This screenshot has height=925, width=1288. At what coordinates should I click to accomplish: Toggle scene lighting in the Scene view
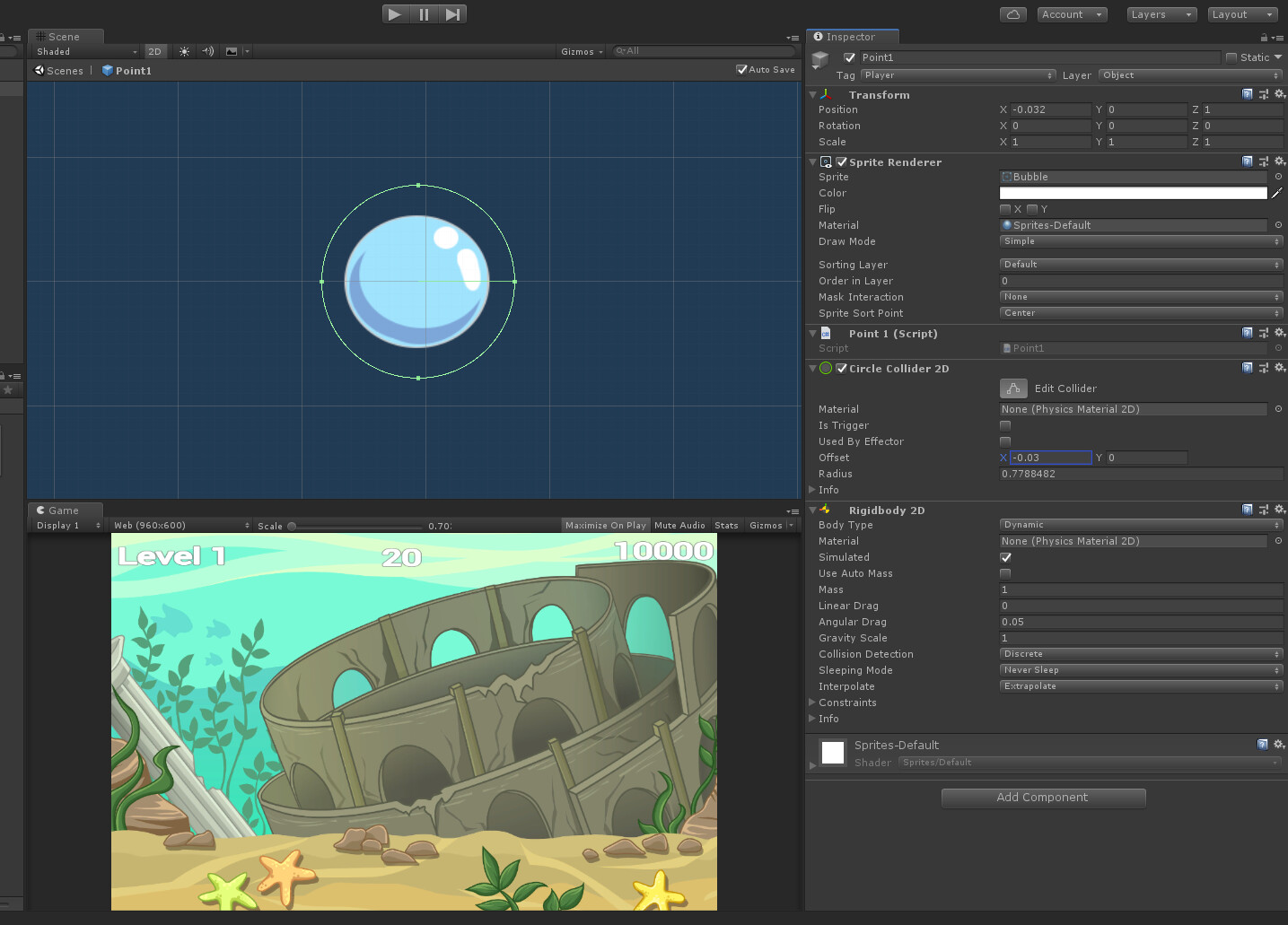pos(183,51)
